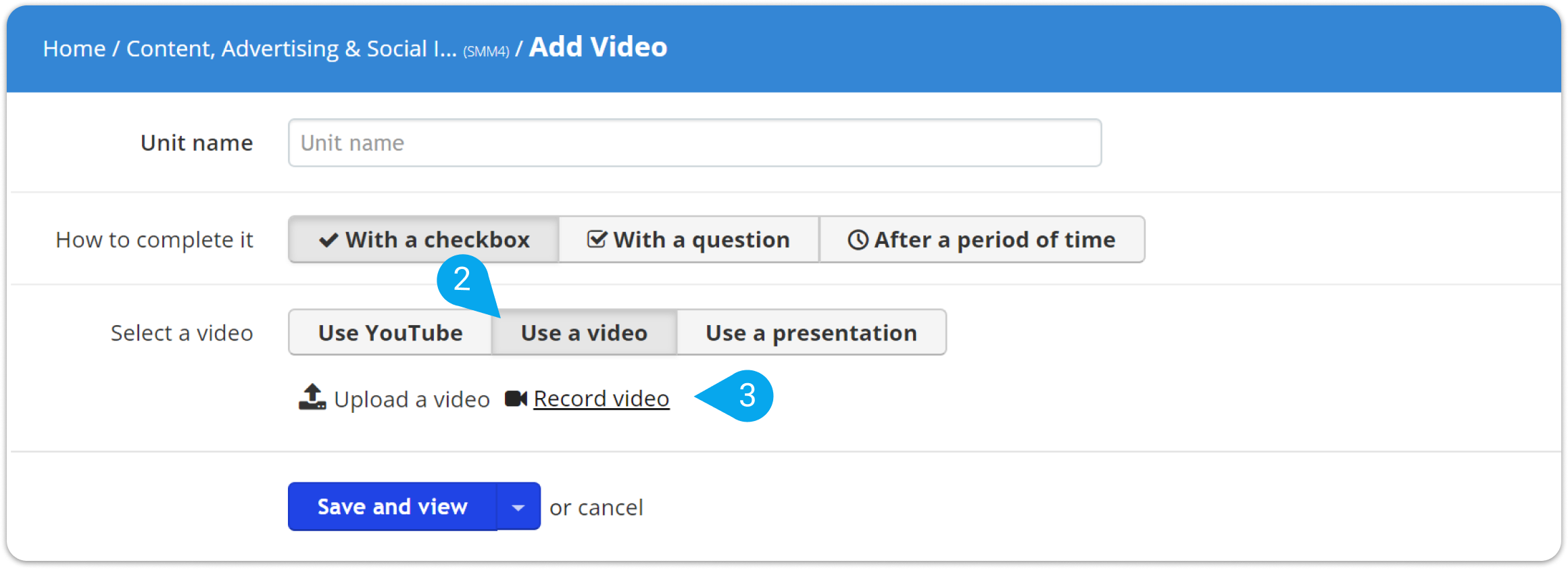Click the Save and view button

393,507
